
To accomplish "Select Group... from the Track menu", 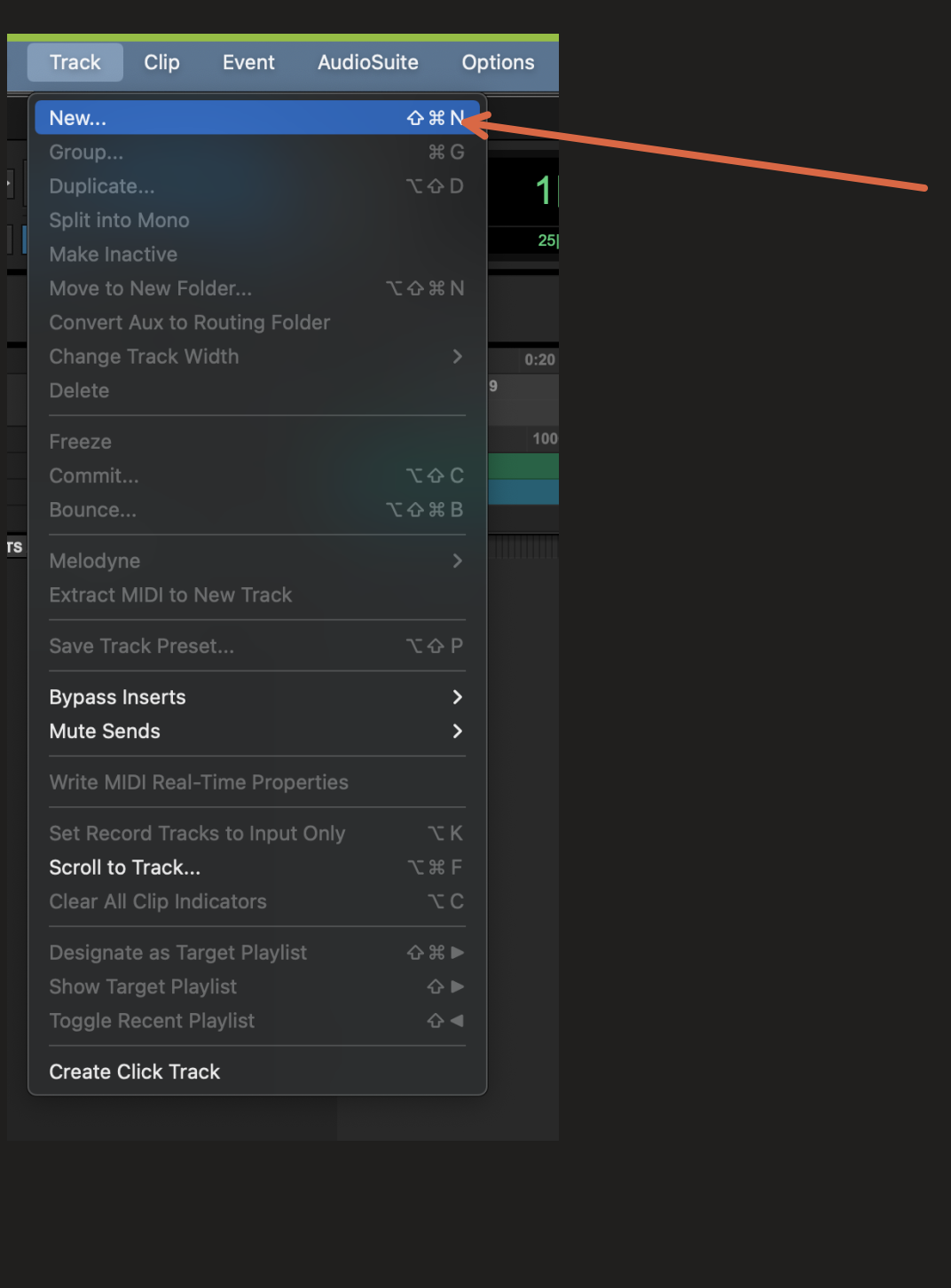I will [86, 153].
